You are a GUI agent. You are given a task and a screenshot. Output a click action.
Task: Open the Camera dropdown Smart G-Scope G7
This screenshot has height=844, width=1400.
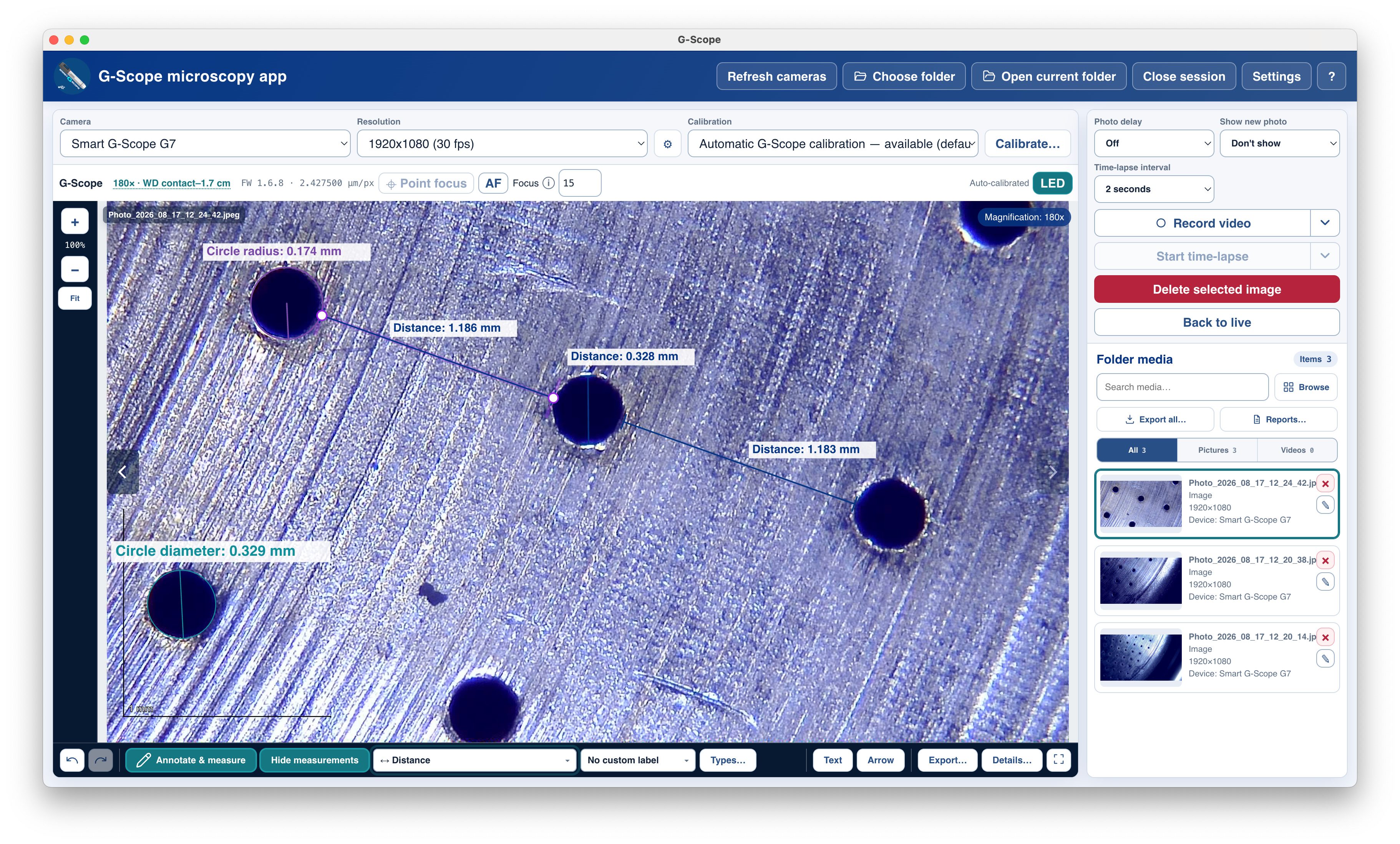pyautogui.click(x=205, y=144)
